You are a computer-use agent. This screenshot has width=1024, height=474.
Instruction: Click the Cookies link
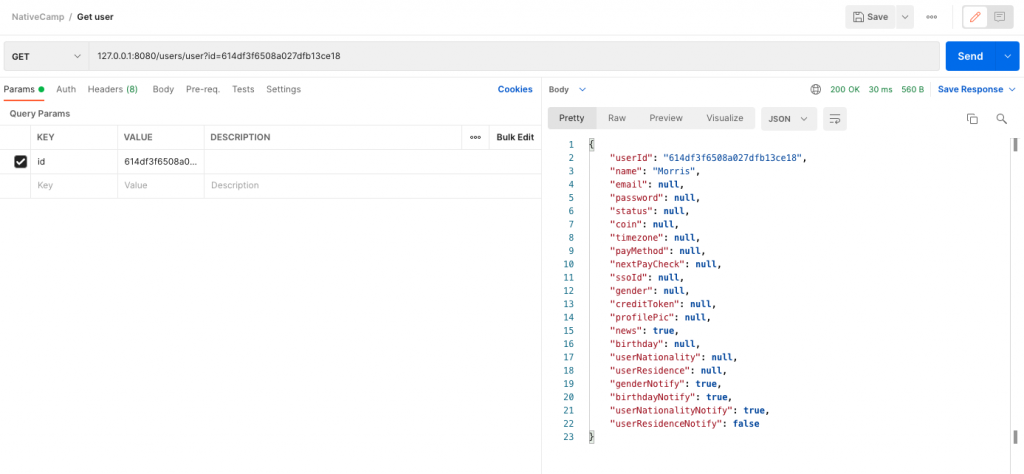515,89
